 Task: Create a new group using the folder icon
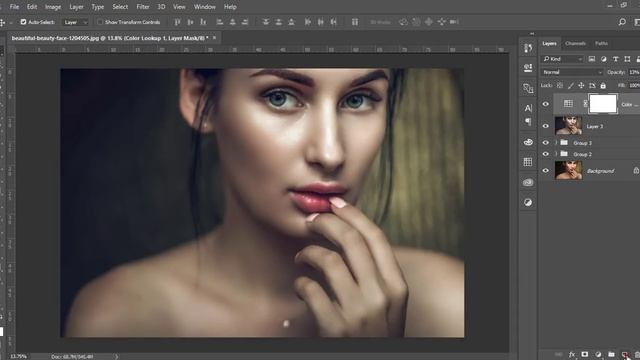pos(611,354)
